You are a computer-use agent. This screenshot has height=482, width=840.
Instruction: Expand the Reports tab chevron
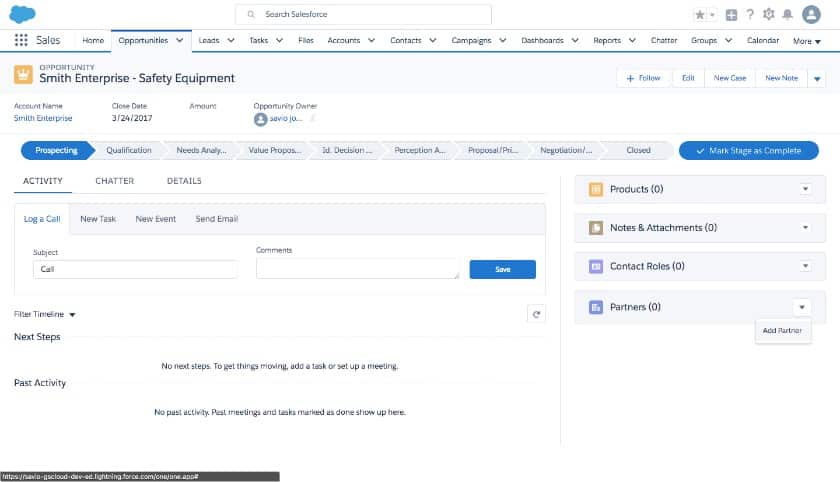[x=632, y=40]
